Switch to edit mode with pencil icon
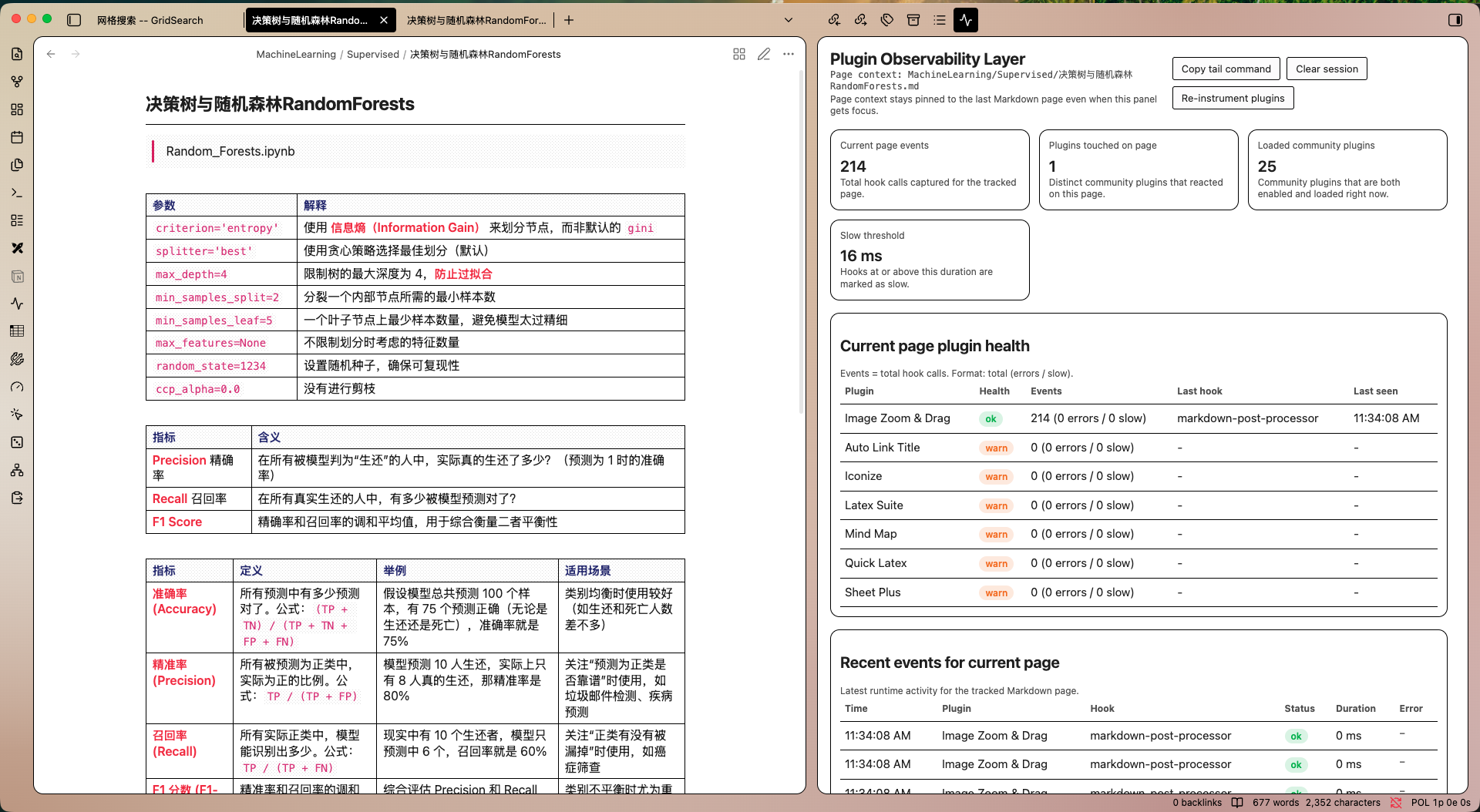Screen dimensions: 1480x812 764,54
